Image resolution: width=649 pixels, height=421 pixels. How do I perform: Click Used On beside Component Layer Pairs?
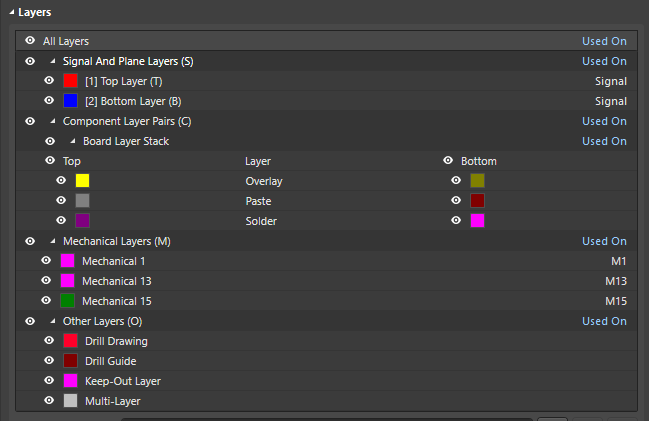pos(604,121)
